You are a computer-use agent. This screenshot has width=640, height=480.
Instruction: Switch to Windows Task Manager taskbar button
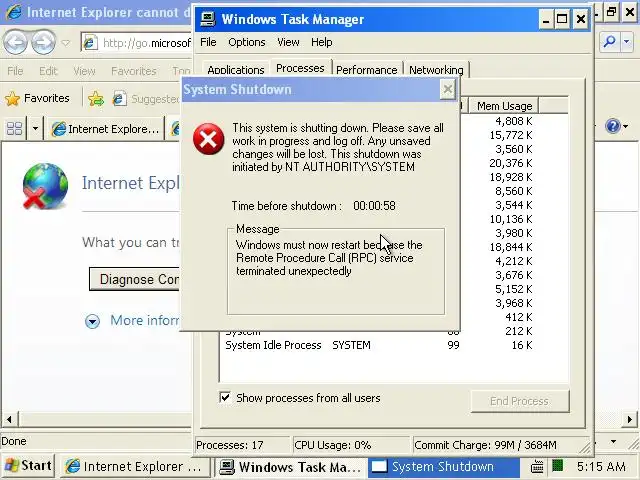(x=291, y=467)
